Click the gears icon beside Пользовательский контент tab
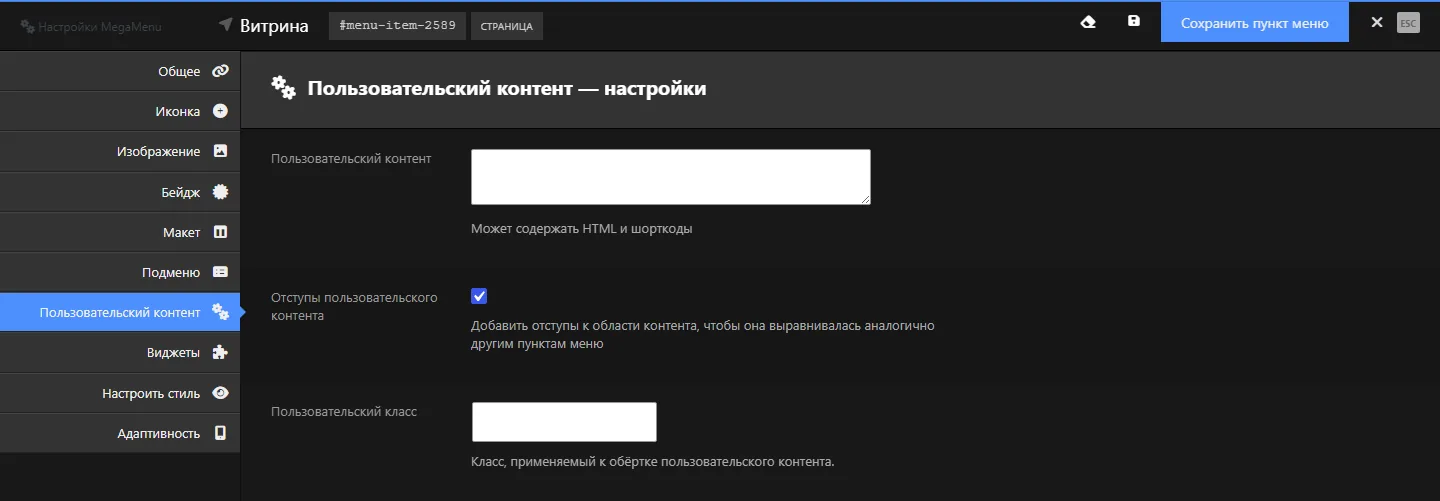The width and height of the screenshot is (1440, 501). coord(220,313)
